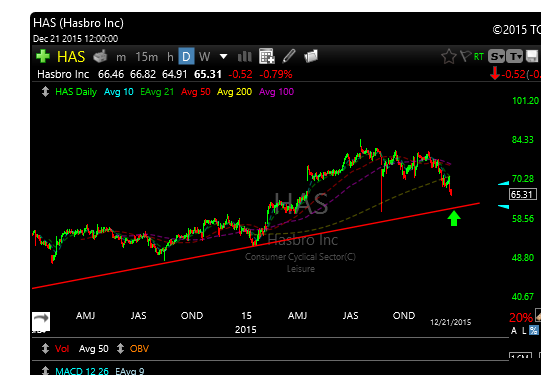
Task: Select the 'h' hourly timeframe
Action: click(x=170, y=57)
